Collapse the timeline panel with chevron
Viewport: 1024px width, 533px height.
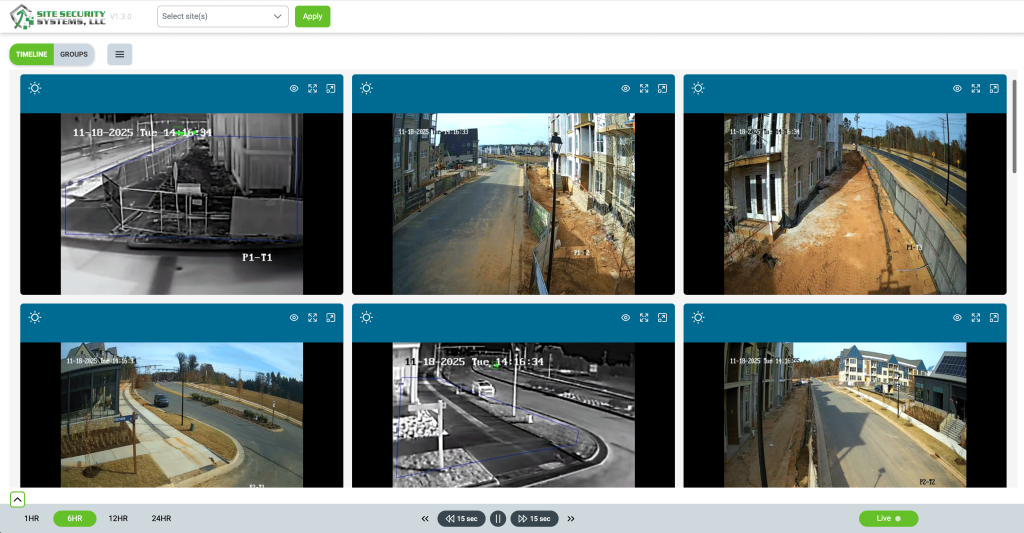(x=18, y=499)
